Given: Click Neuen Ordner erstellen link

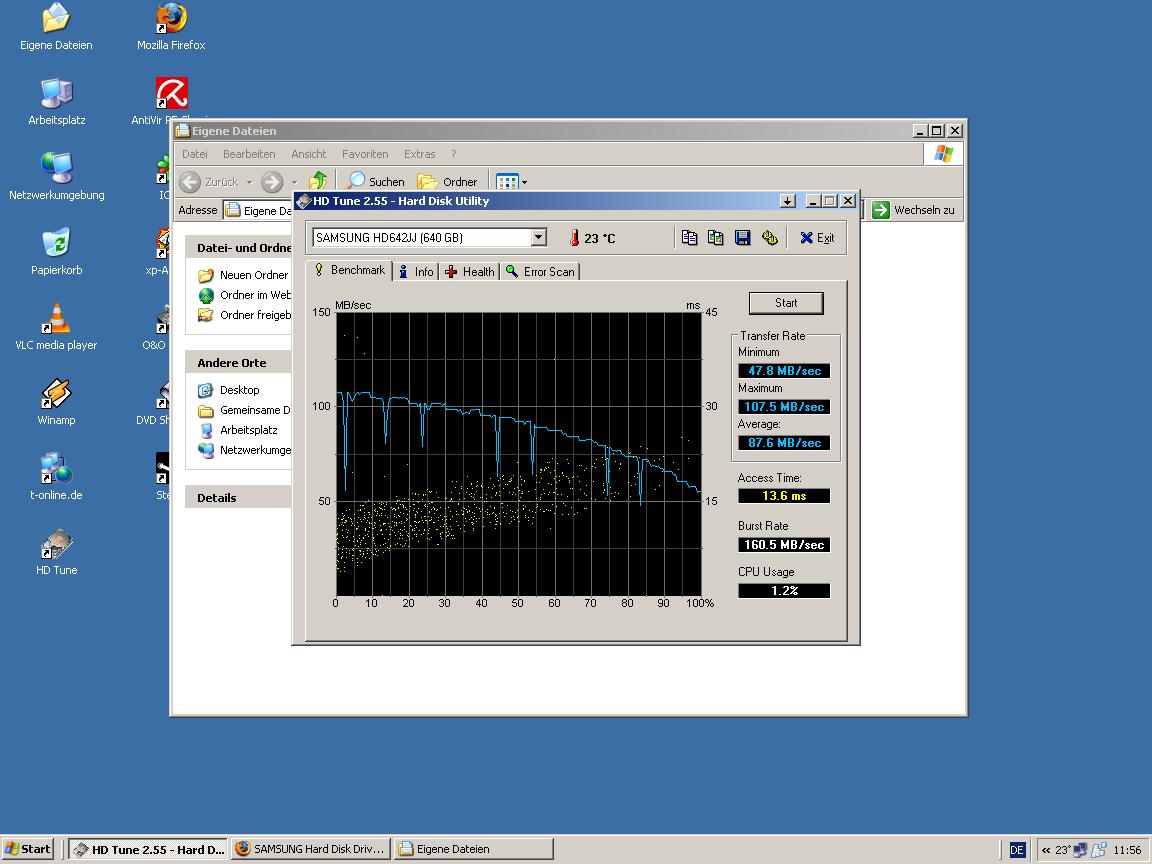Looking at the screenshot, I should click(x=244, y=276).
